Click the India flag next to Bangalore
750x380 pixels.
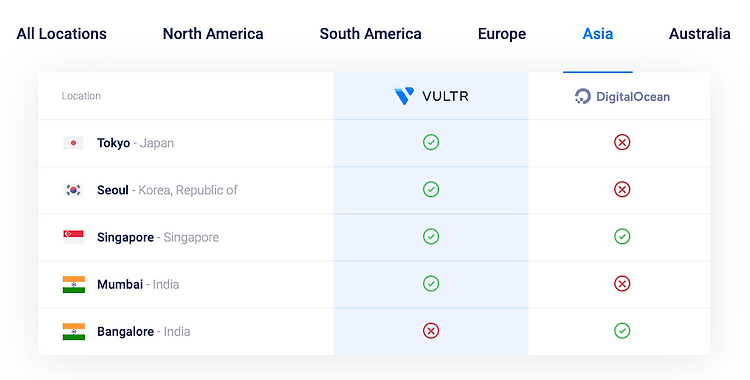(74, 332)
